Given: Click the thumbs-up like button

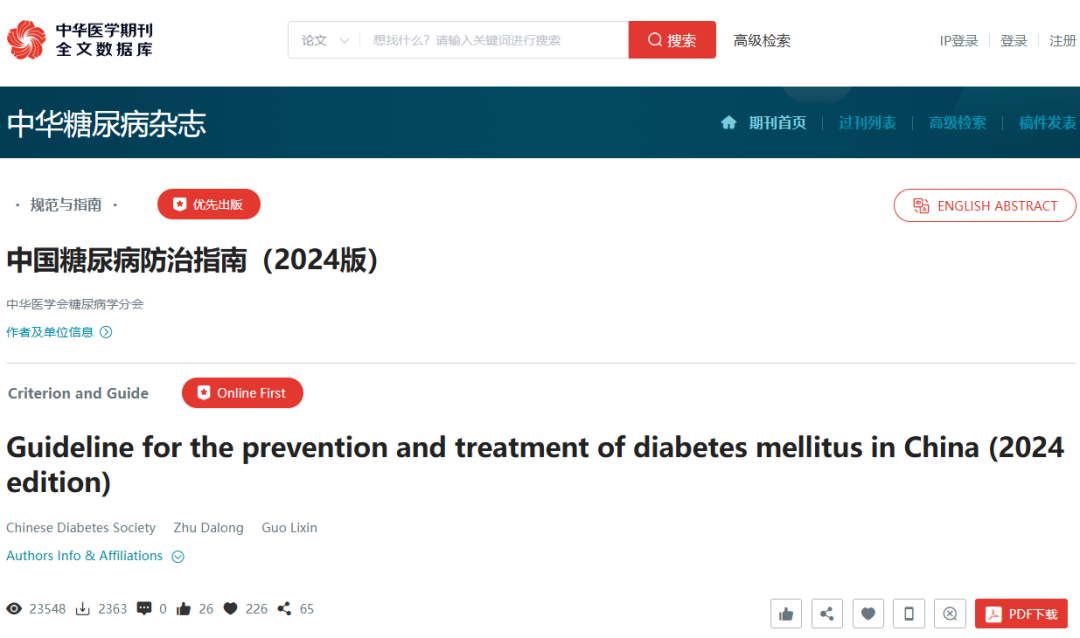Looking at the screenshot, I should (x=786, y=613).
